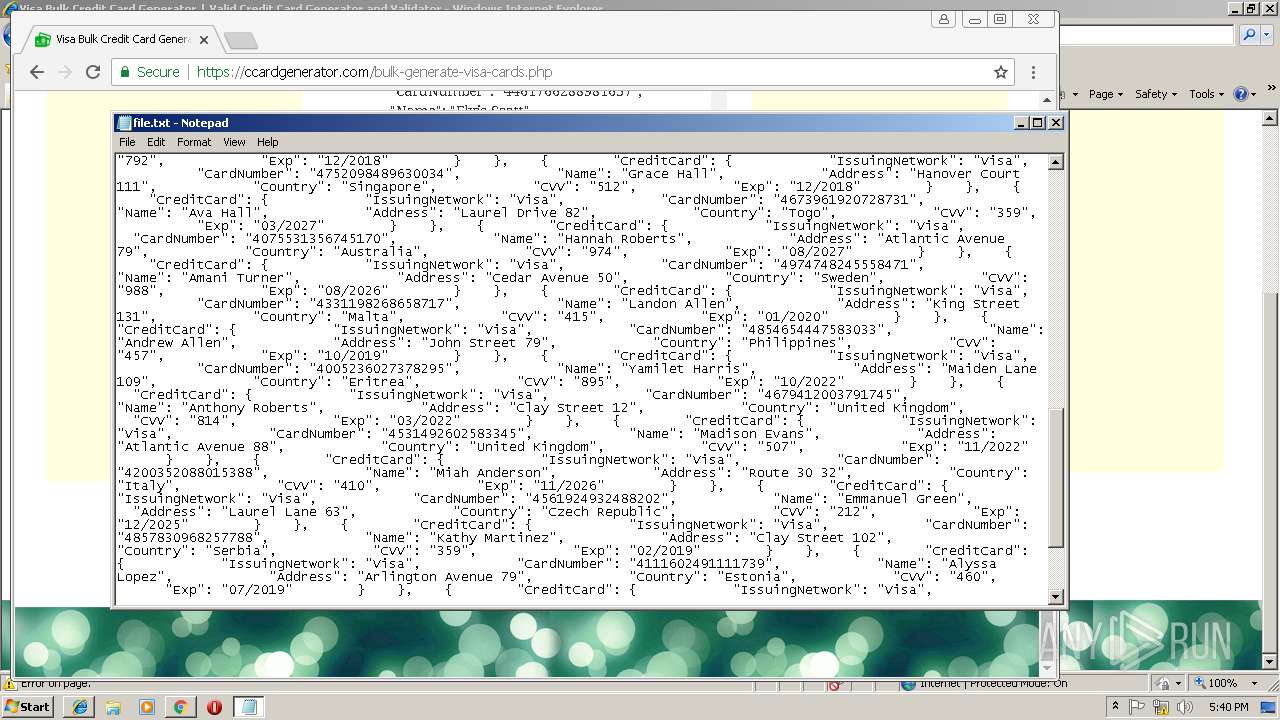The image size is (1280, 720).
Task: Open the IE Safety dropdown menu
Action: click(x=1156, y=94)
